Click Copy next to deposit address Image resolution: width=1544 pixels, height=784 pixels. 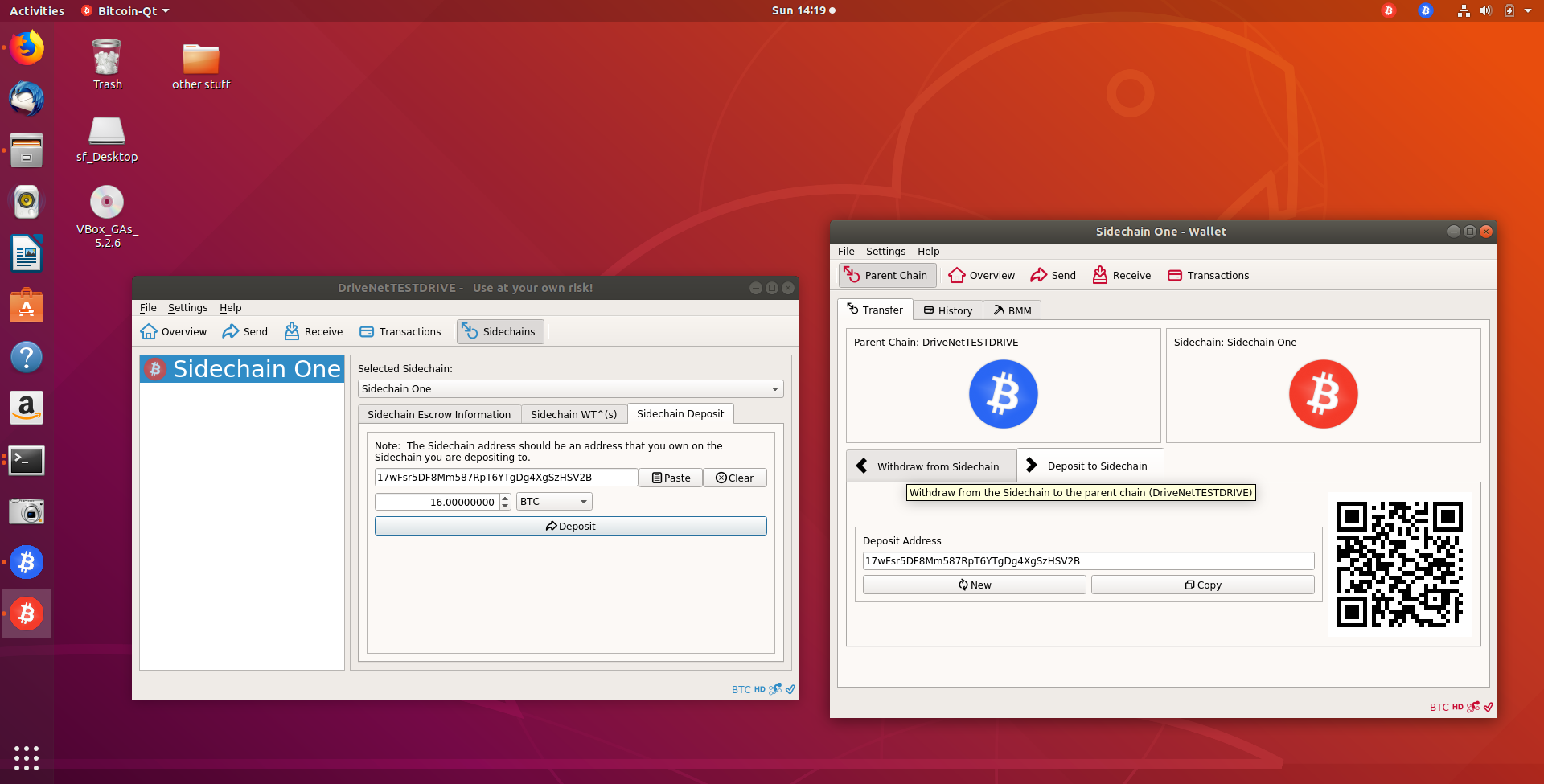point(1202,585)
